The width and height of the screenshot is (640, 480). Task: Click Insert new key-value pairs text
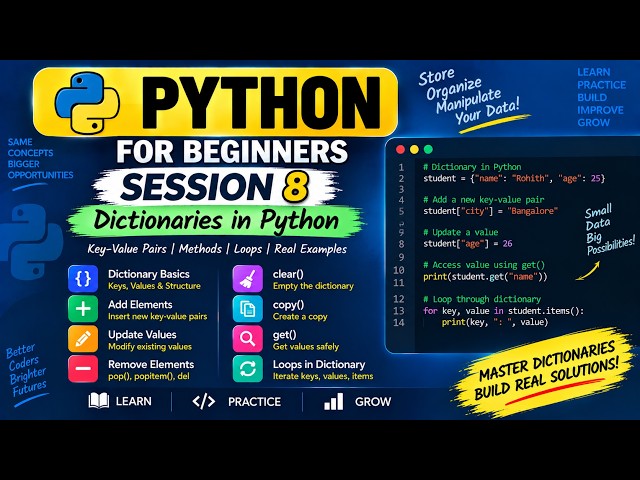click(x=158, y=317)
